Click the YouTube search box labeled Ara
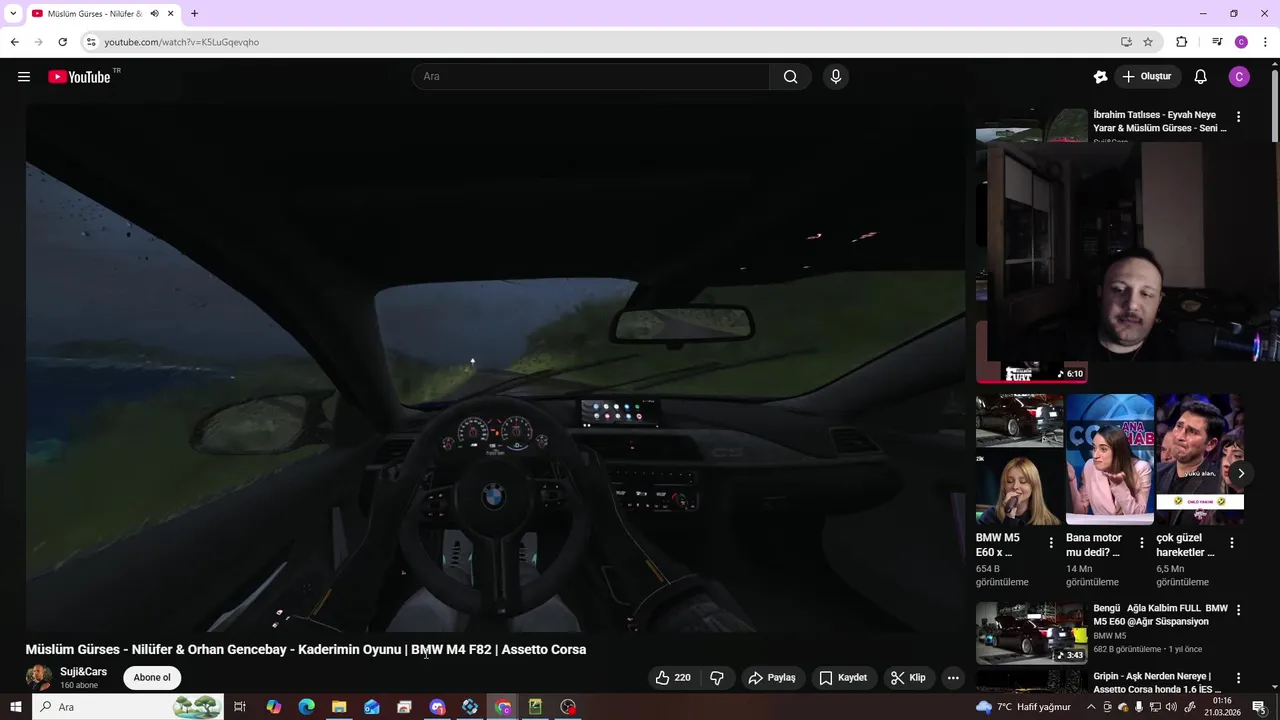The height and width of the screenshot is (720, 1280). click(590, 77)
